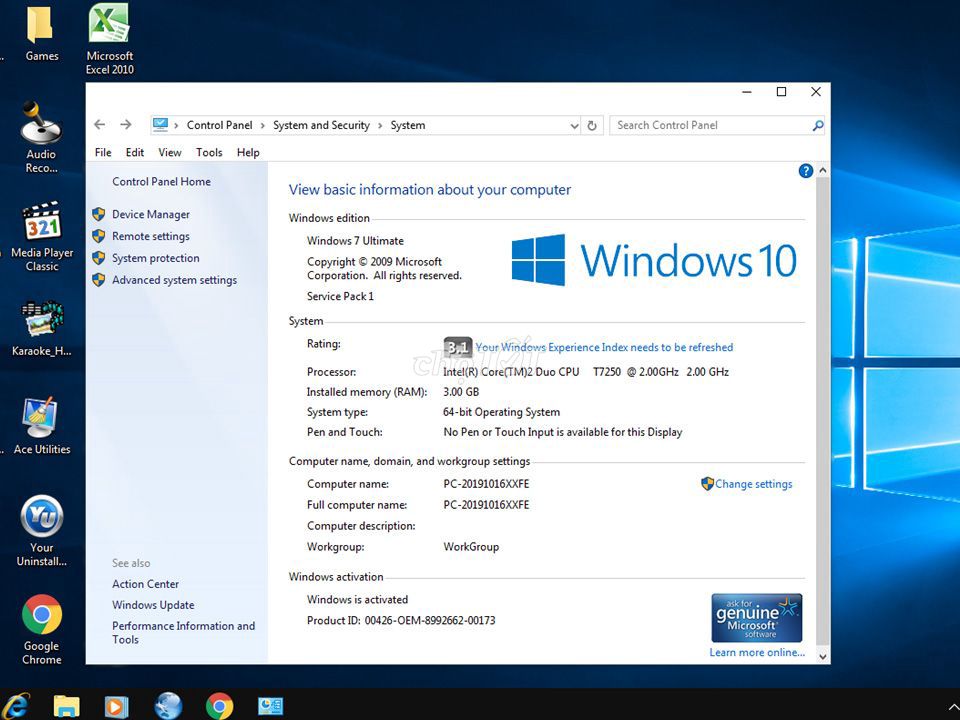Open Your Uninstaller desktop shortcut
This screenshot has width=960, height=720.
pos(42,531)
